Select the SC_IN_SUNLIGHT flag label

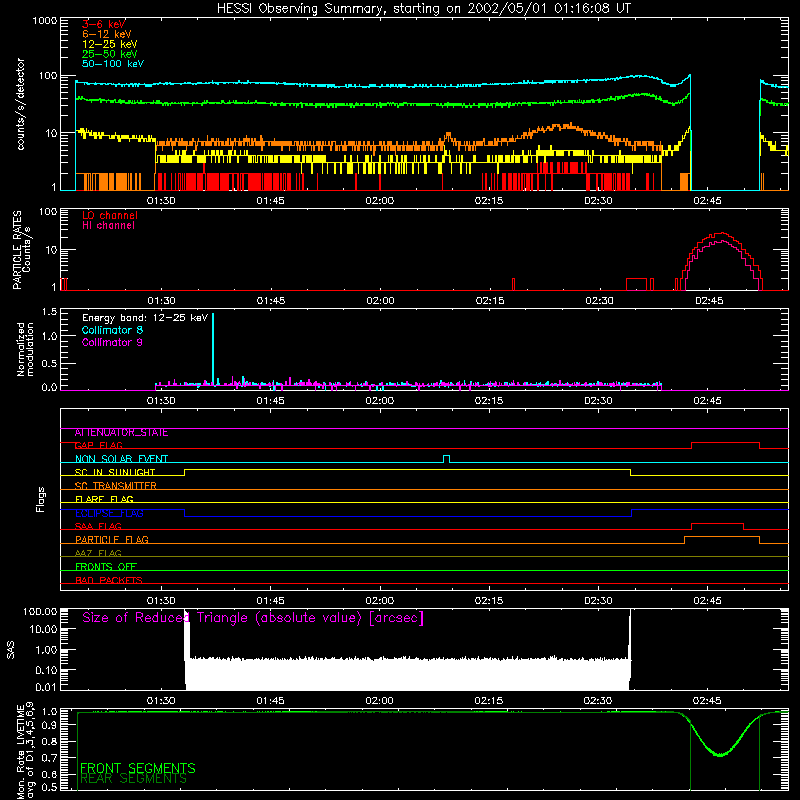tap(115, 472)
